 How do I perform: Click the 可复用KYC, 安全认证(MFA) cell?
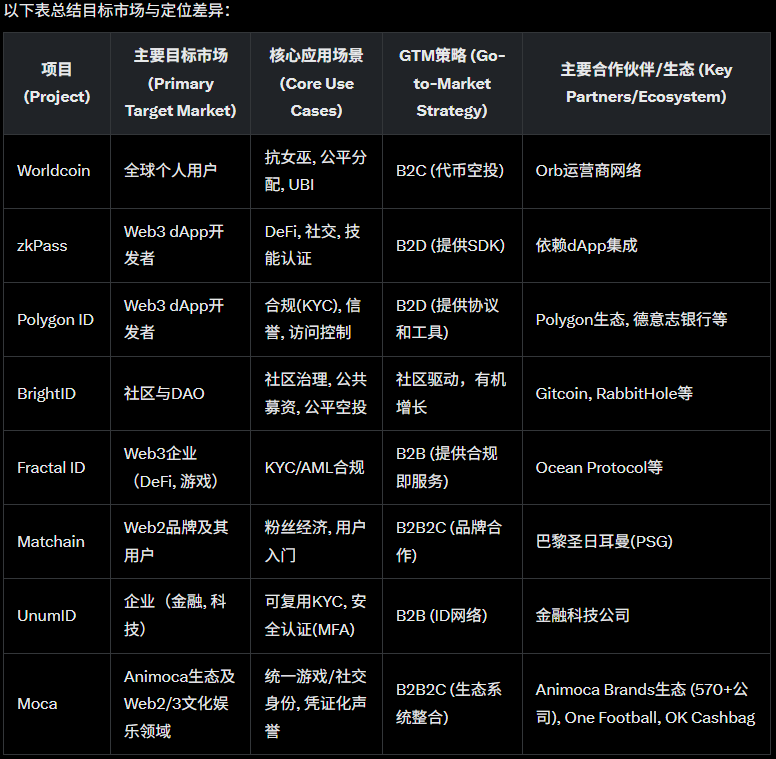(316, 616)
